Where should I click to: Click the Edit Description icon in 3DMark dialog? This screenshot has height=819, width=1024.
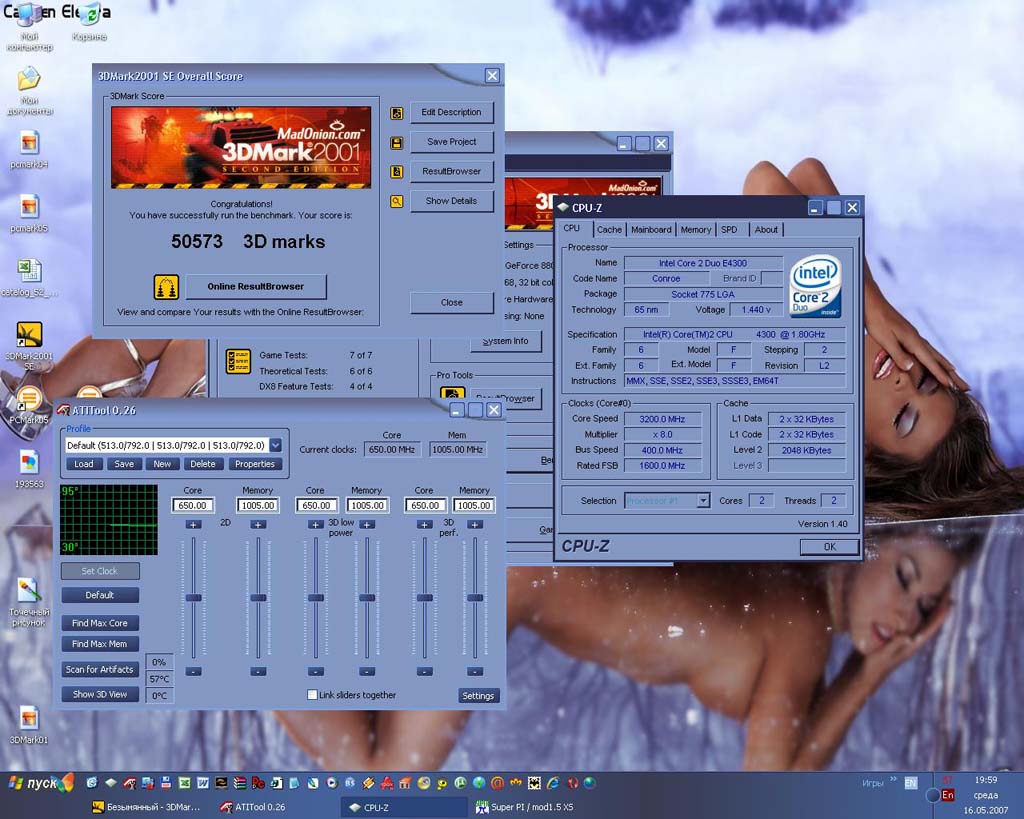click(396, 113)
